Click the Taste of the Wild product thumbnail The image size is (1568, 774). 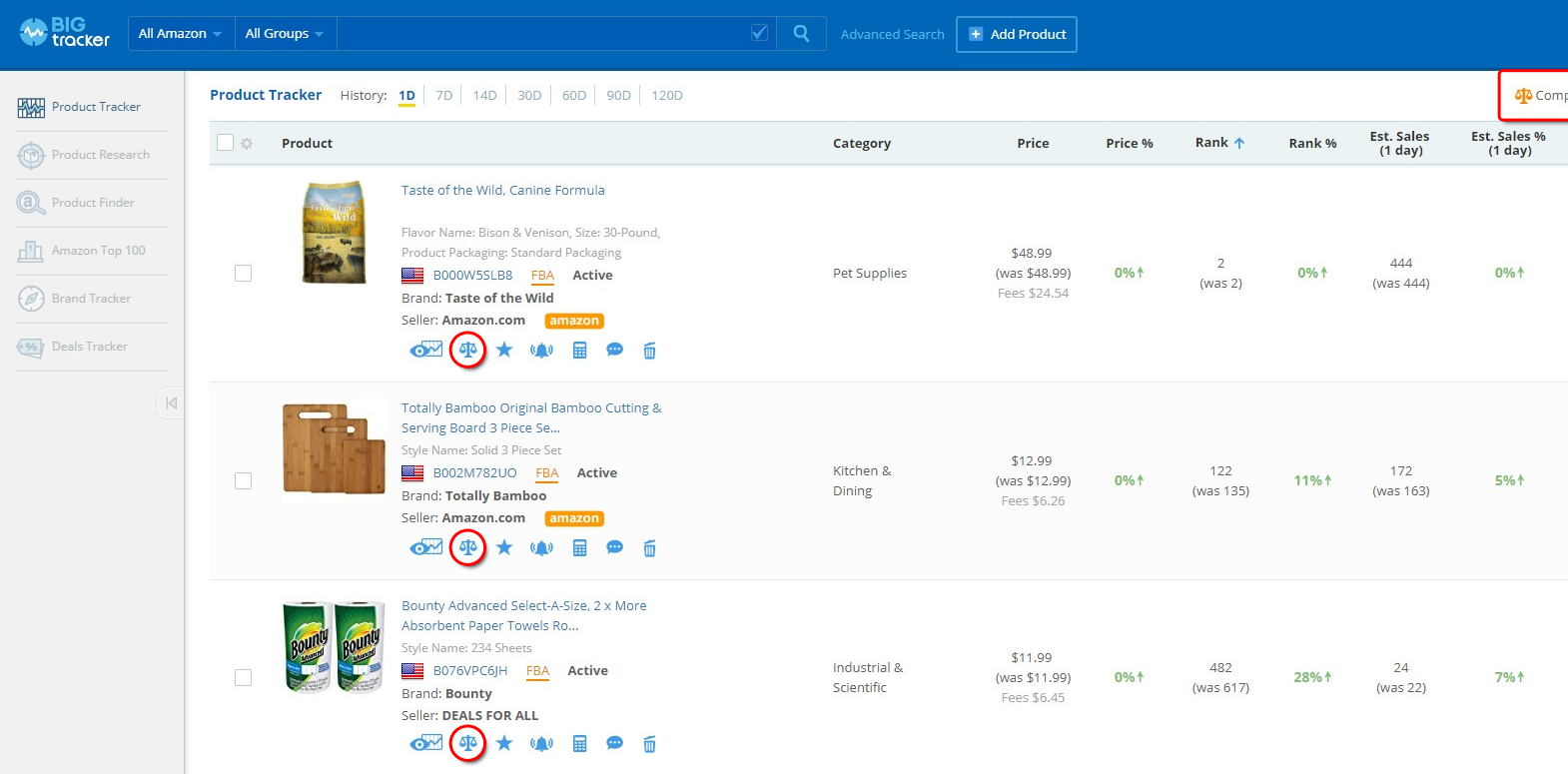pos(335,233)
